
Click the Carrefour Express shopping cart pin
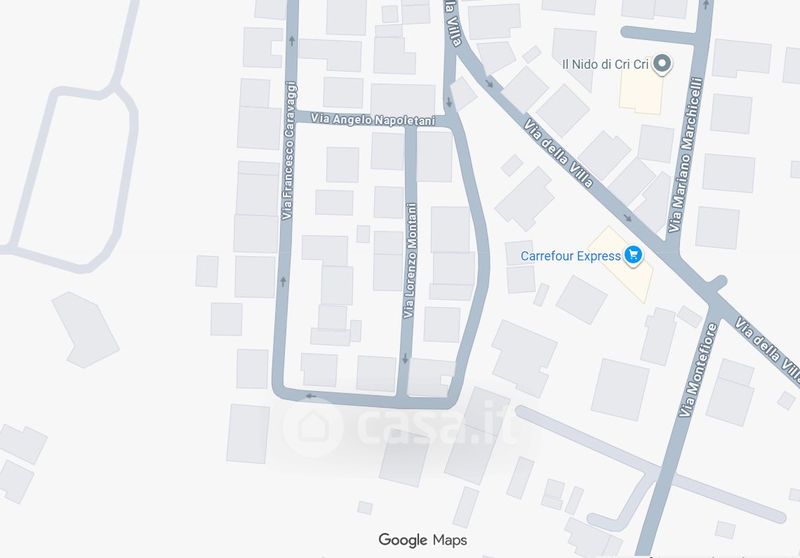tap(633, 255)
